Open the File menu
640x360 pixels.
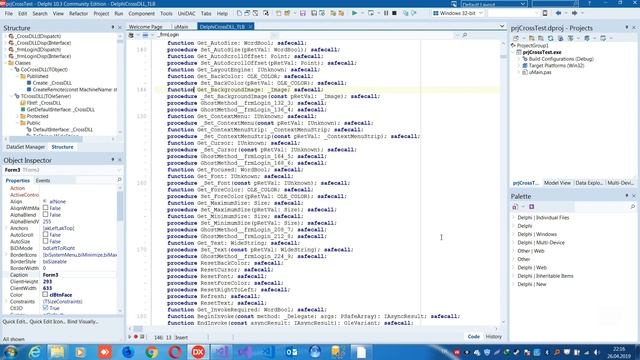coord(9,13)
